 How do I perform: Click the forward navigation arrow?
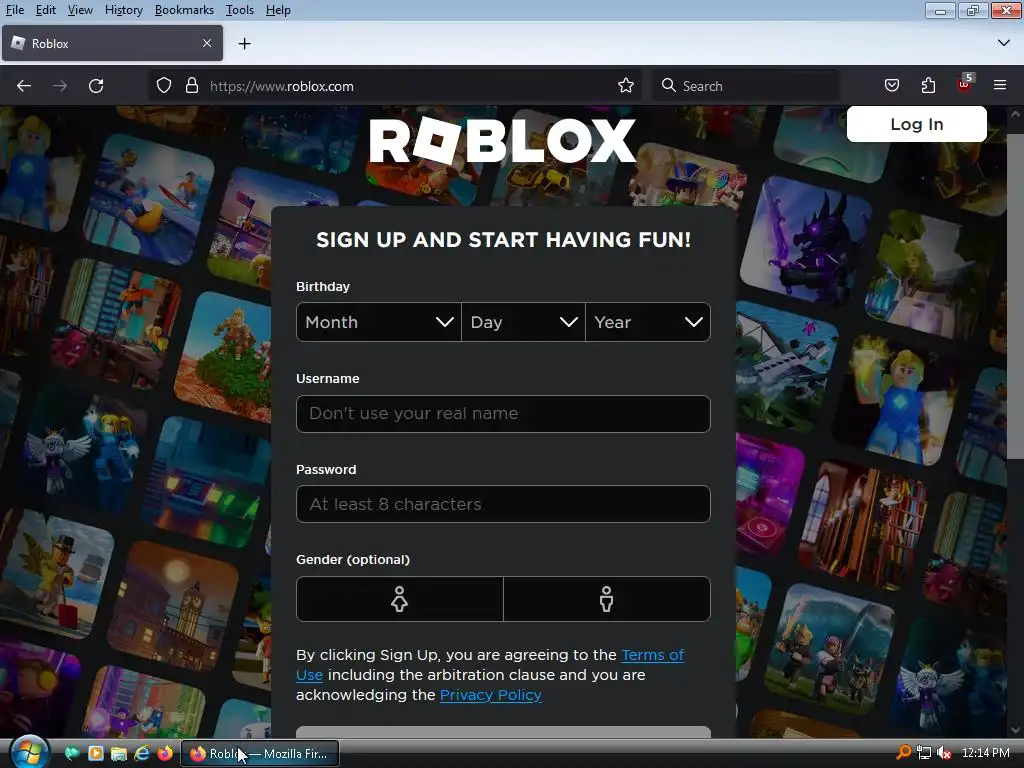(59, 86)
